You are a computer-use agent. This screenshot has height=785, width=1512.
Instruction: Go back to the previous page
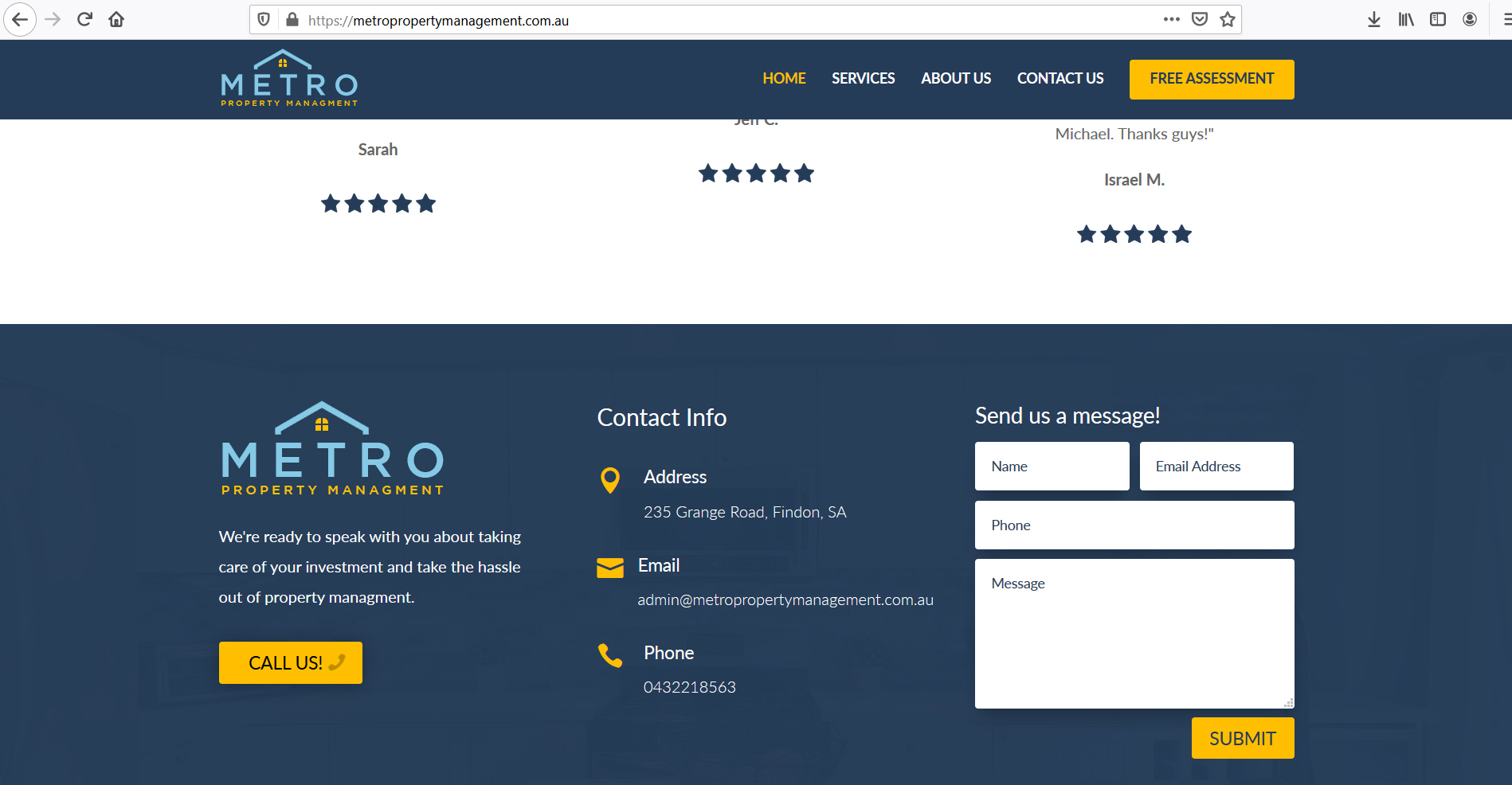pos(20,20)
